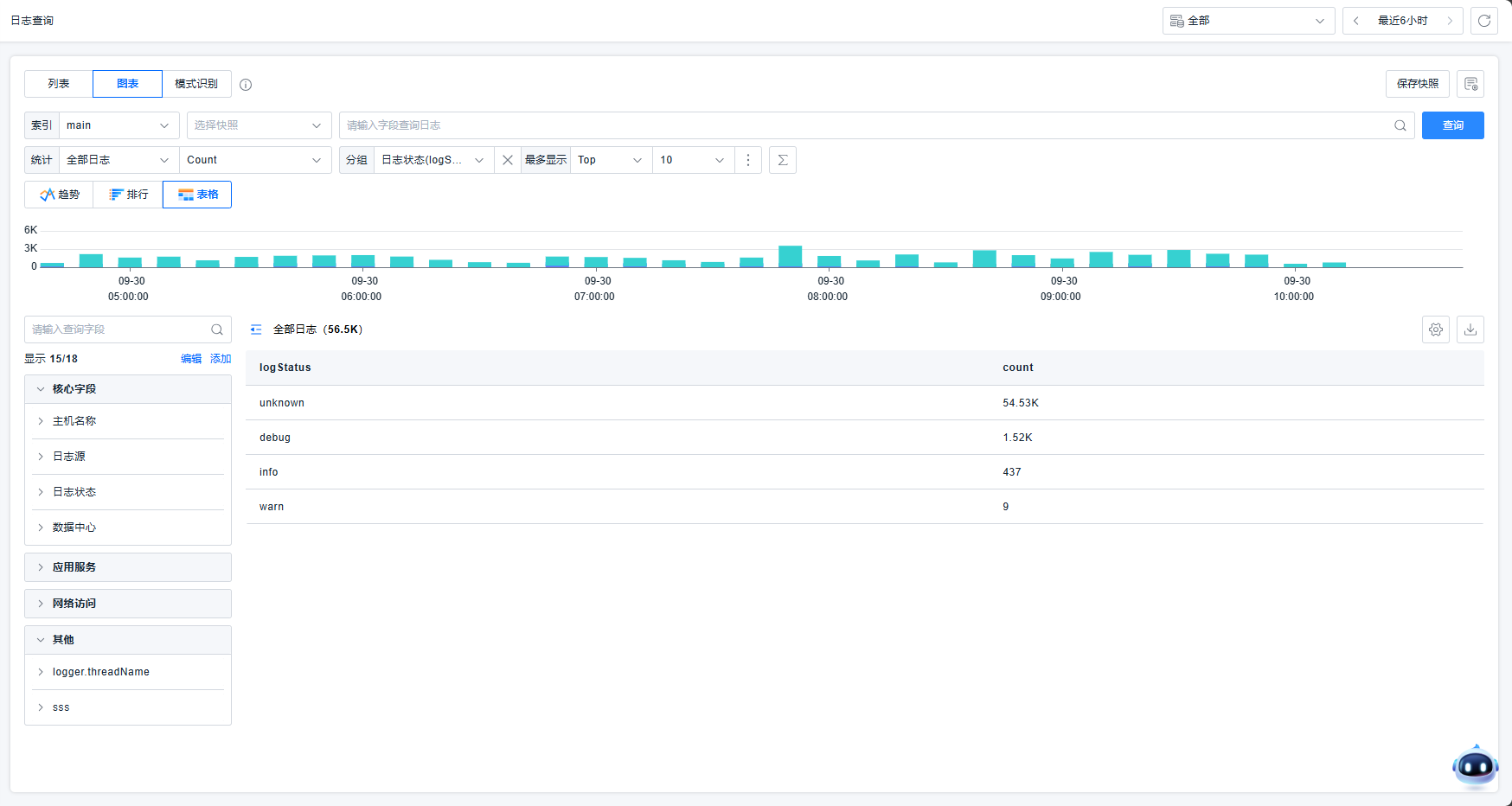1512x806 pixels.
Task: Click the refresh icon in top bar
Action: click(1483, 21)
